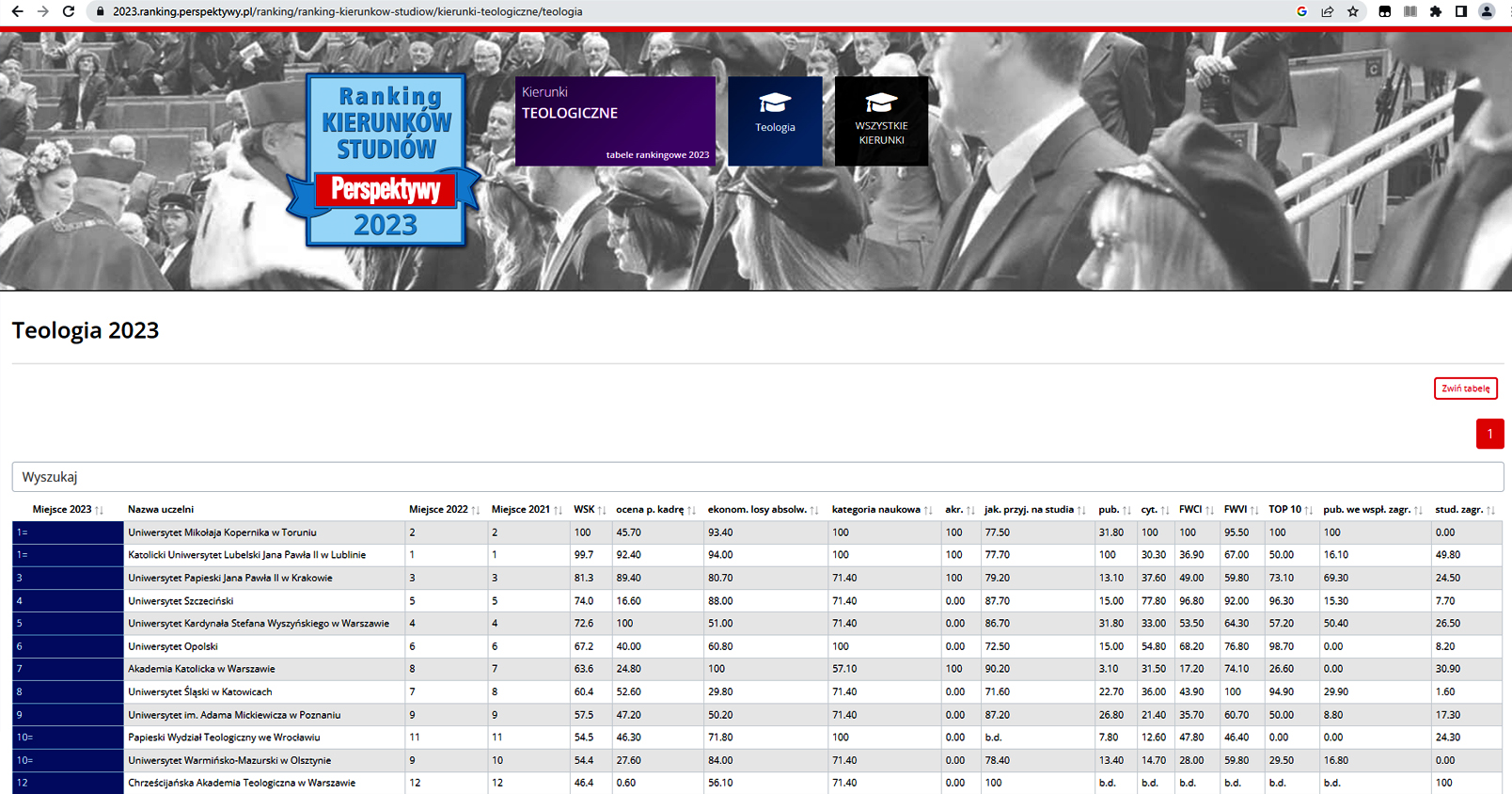This screenshot has width=1512, height=794.
Task: Sort by ocena p. kadrę column
Action: (655, 509)
